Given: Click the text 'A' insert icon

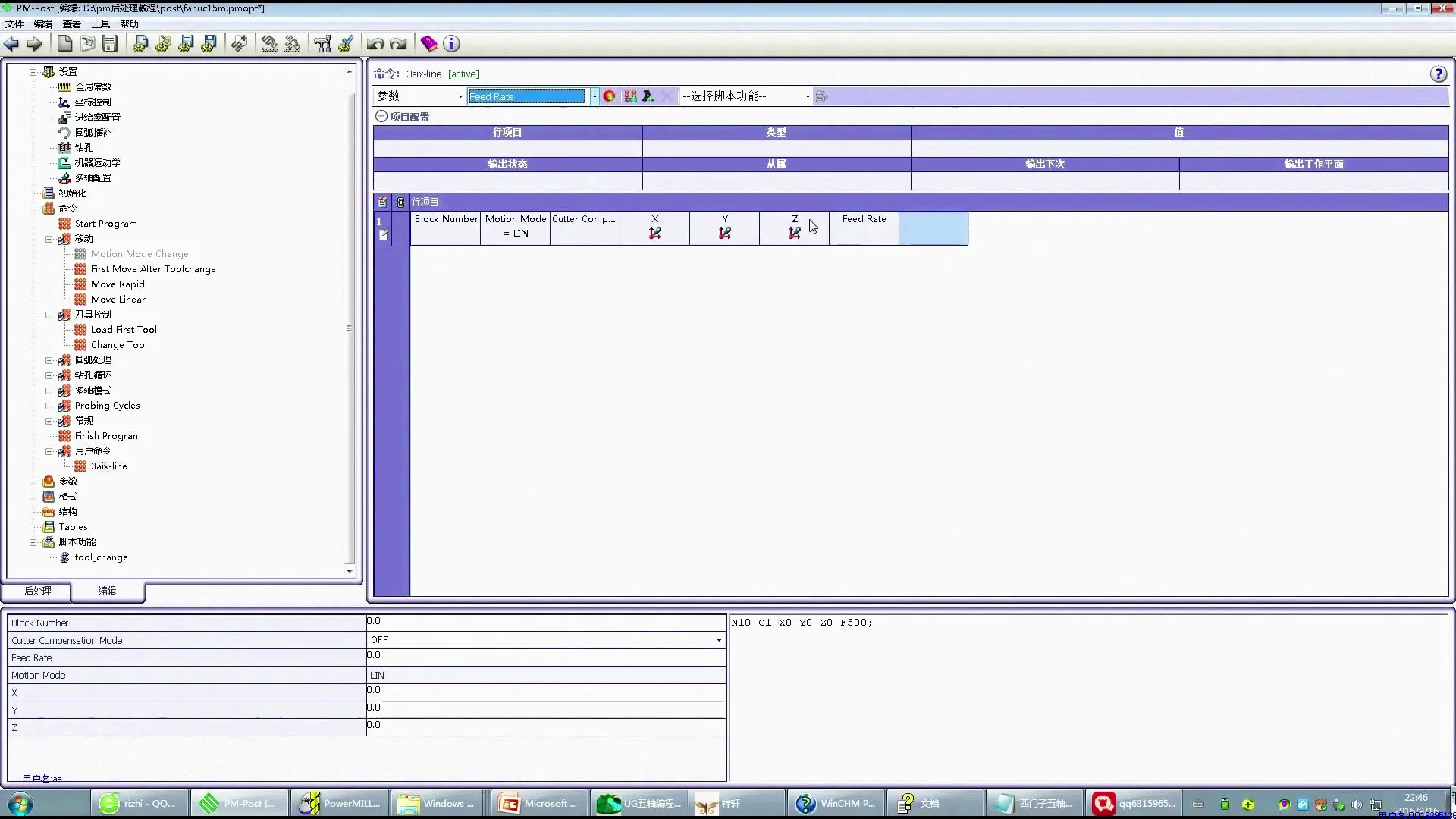Looking at the screenshot, I should pos(648,96).
